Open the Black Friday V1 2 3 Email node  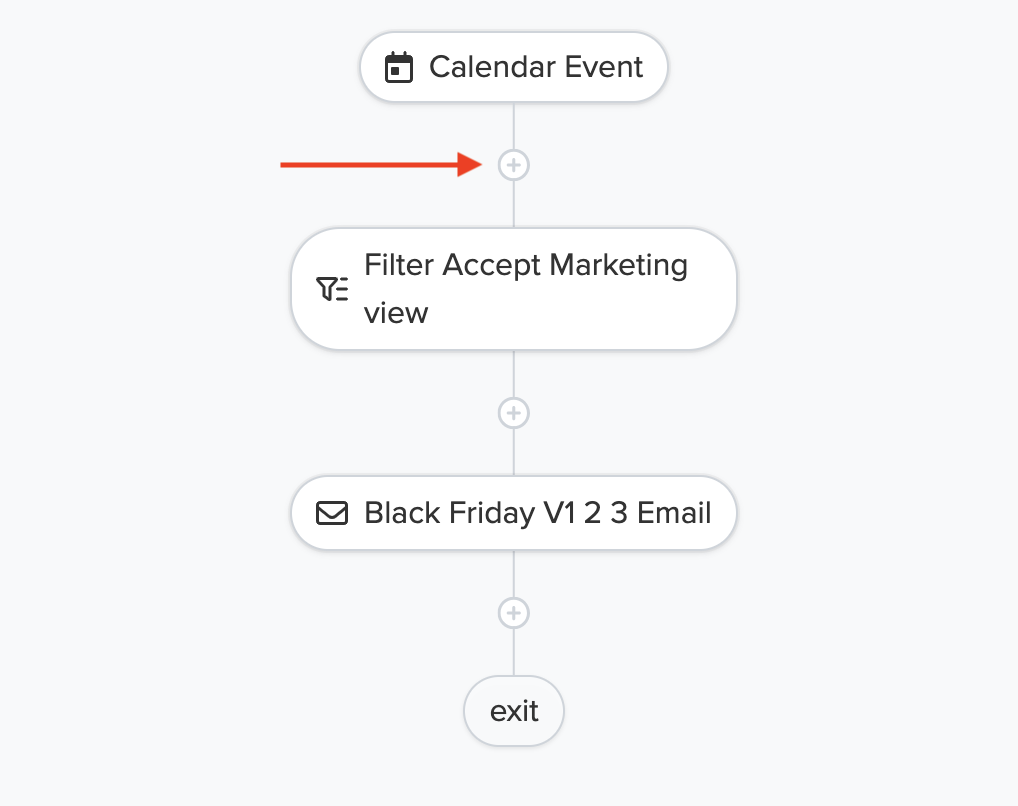514,513
